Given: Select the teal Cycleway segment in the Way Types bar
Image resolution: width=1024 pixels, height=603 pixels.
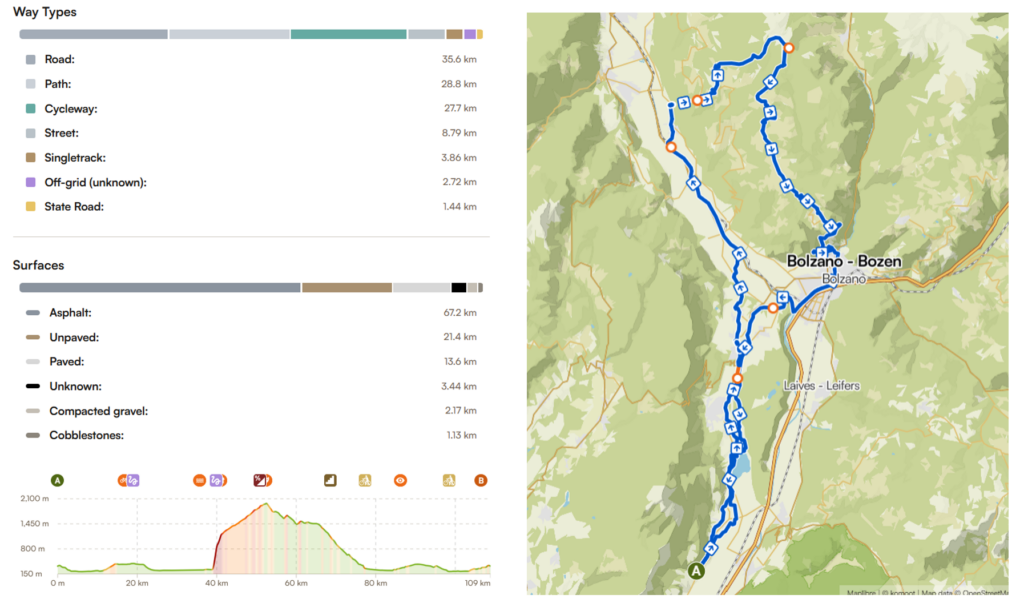Looking at the screenshot, I should tap(348, 34).
